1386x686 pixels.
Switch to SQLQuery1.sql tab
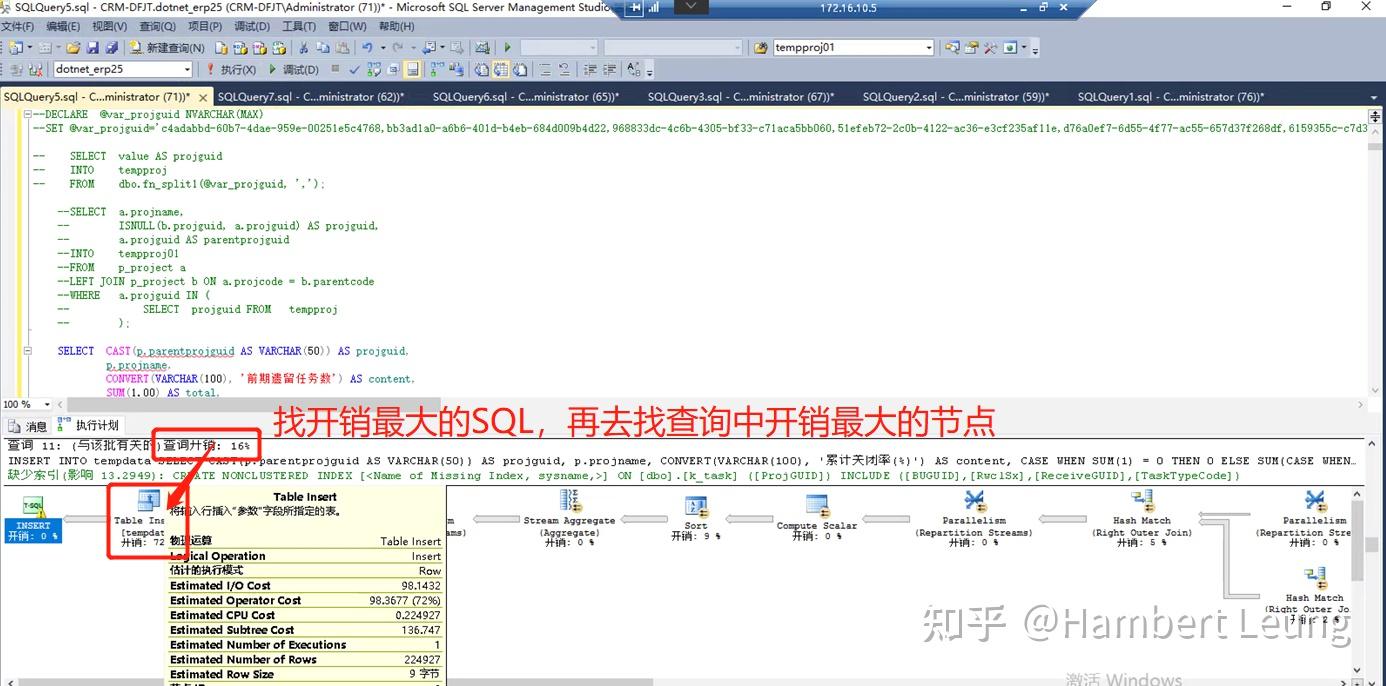(1171, 97)
